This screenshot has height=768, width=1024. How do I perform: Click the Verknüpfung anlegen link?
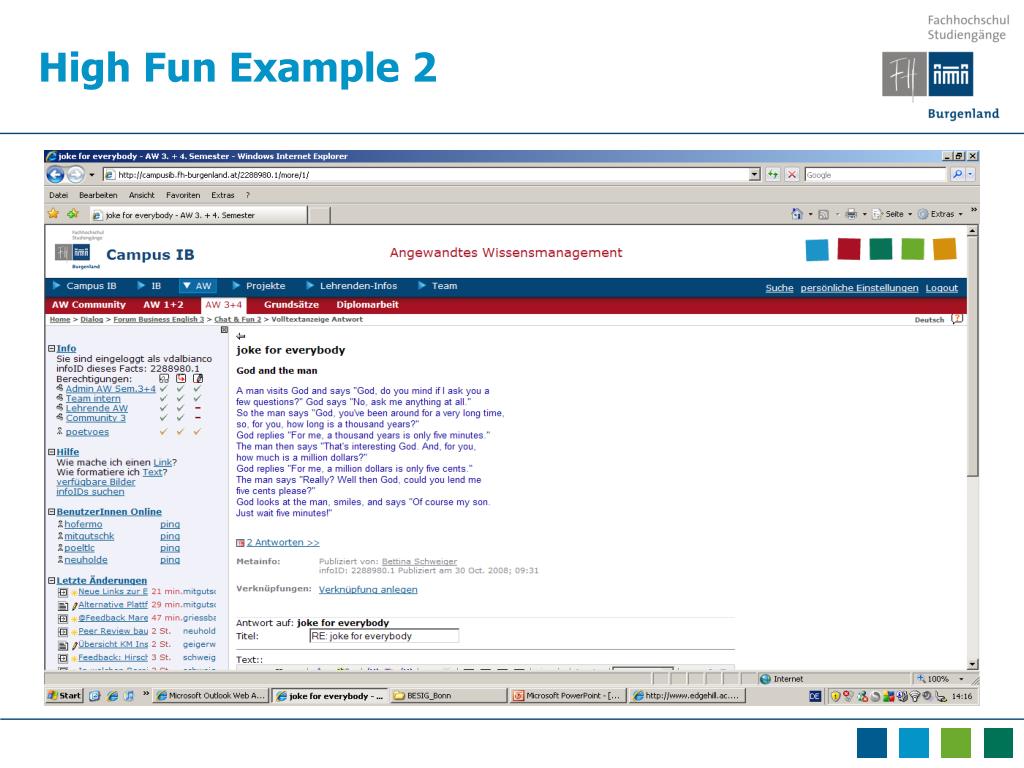368,589
